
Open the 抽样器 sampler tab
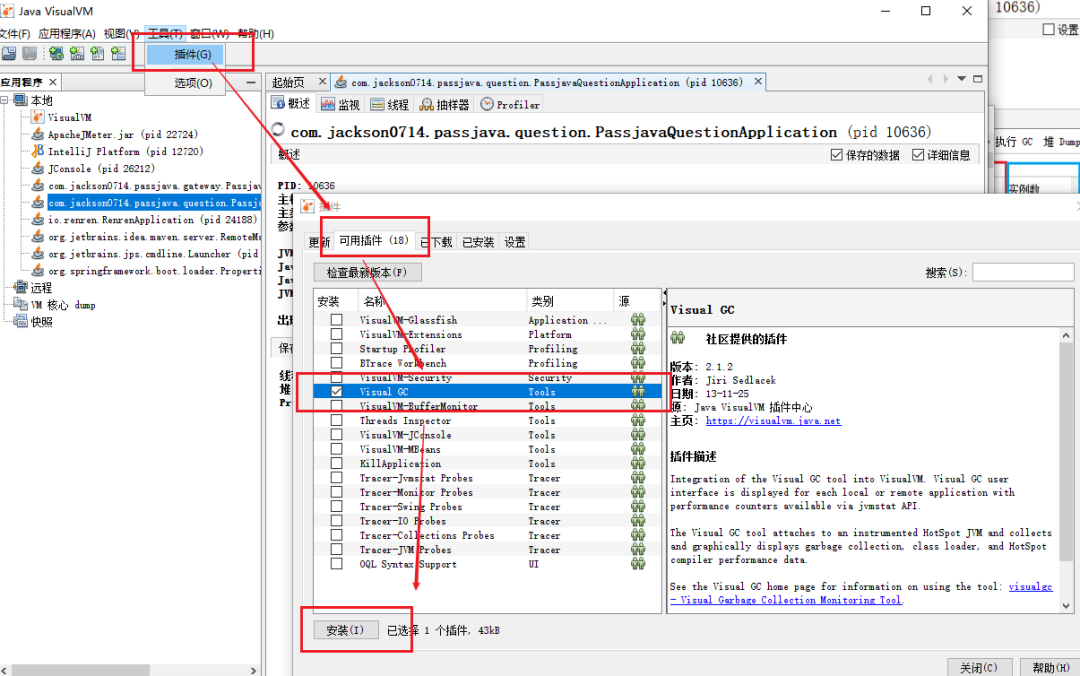pyautogui.click(x=444, y=104)
